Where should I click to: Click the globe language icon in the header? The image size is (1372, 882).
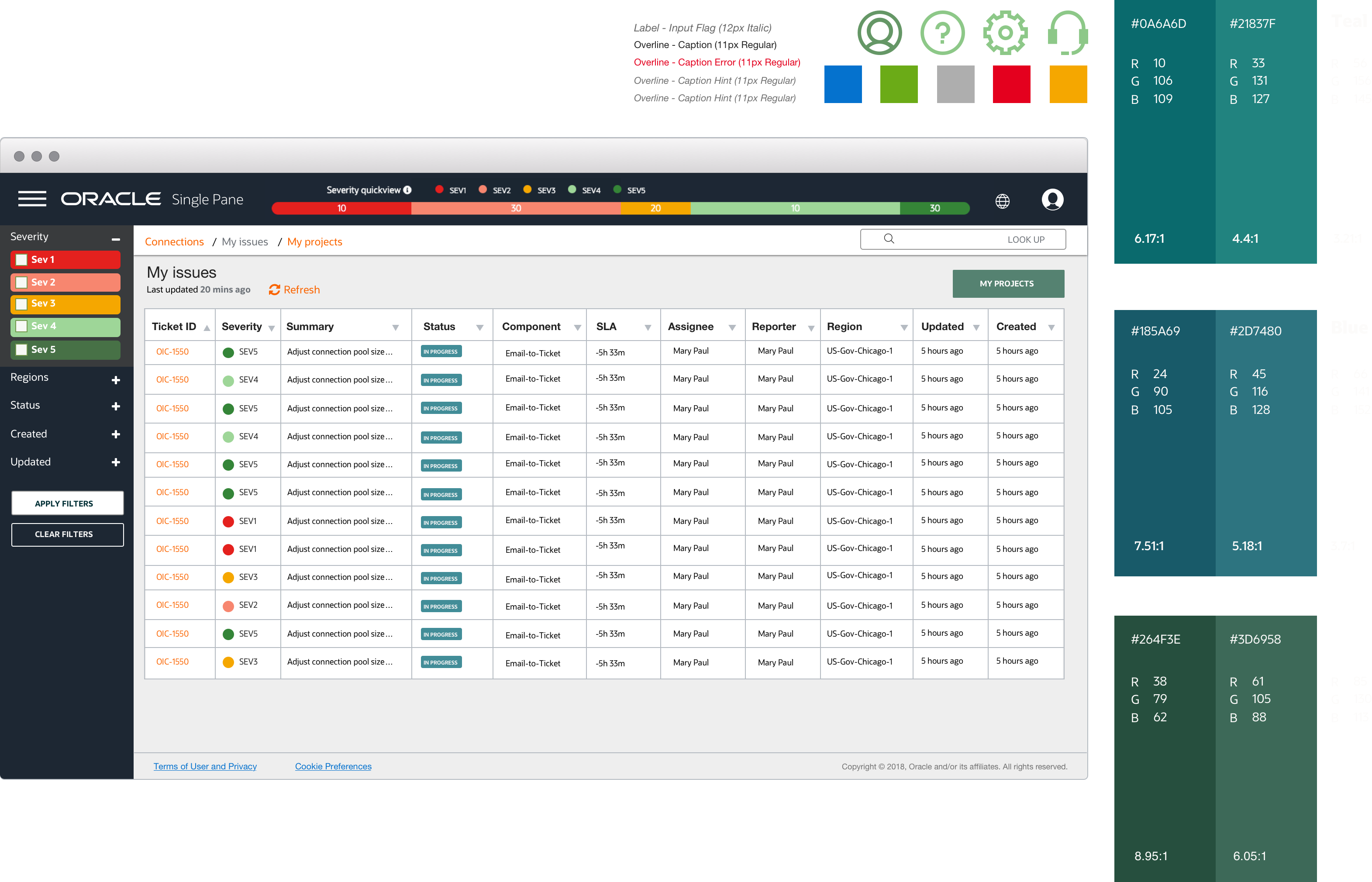coord(1002,201)
